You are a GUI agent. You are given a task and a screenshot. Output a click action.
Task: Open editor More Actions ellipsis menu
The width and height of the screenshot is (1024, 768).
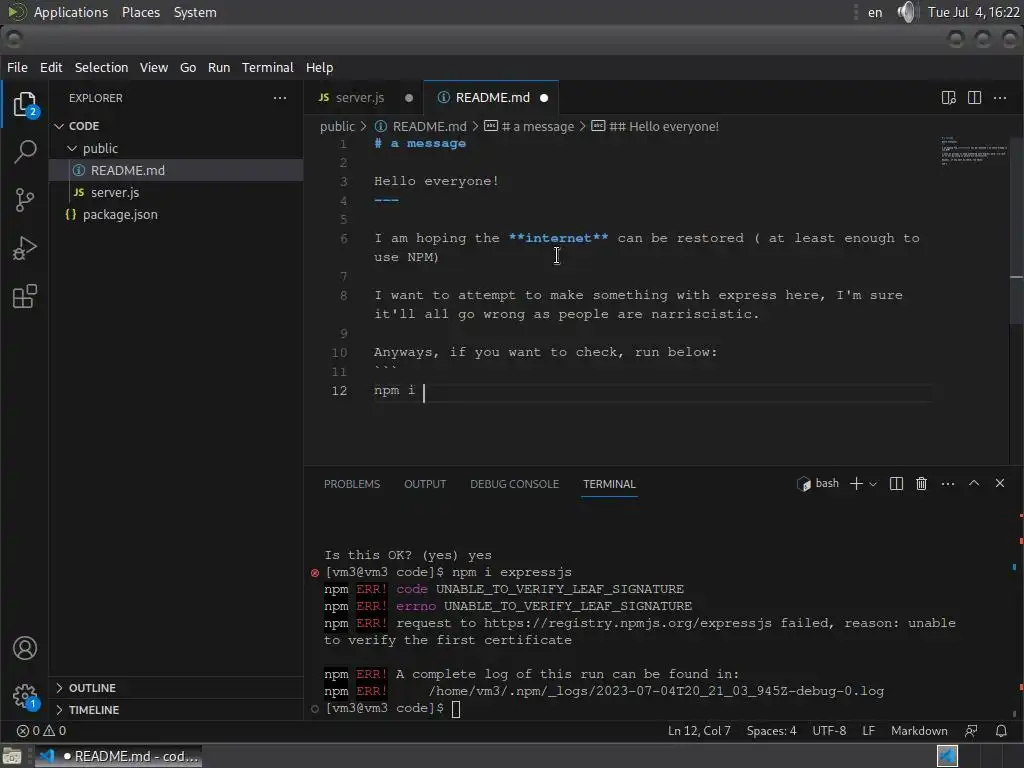[1000, 98]
